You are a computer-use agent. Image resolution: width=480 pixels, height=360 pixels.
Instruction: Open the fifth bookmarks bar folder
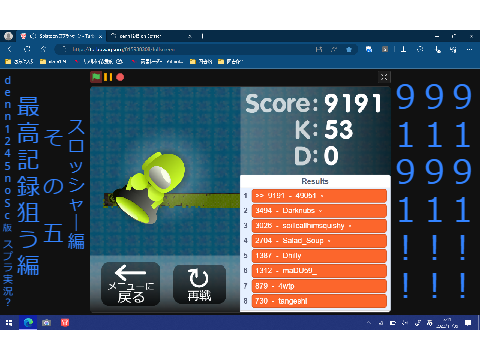pos(201,61)
